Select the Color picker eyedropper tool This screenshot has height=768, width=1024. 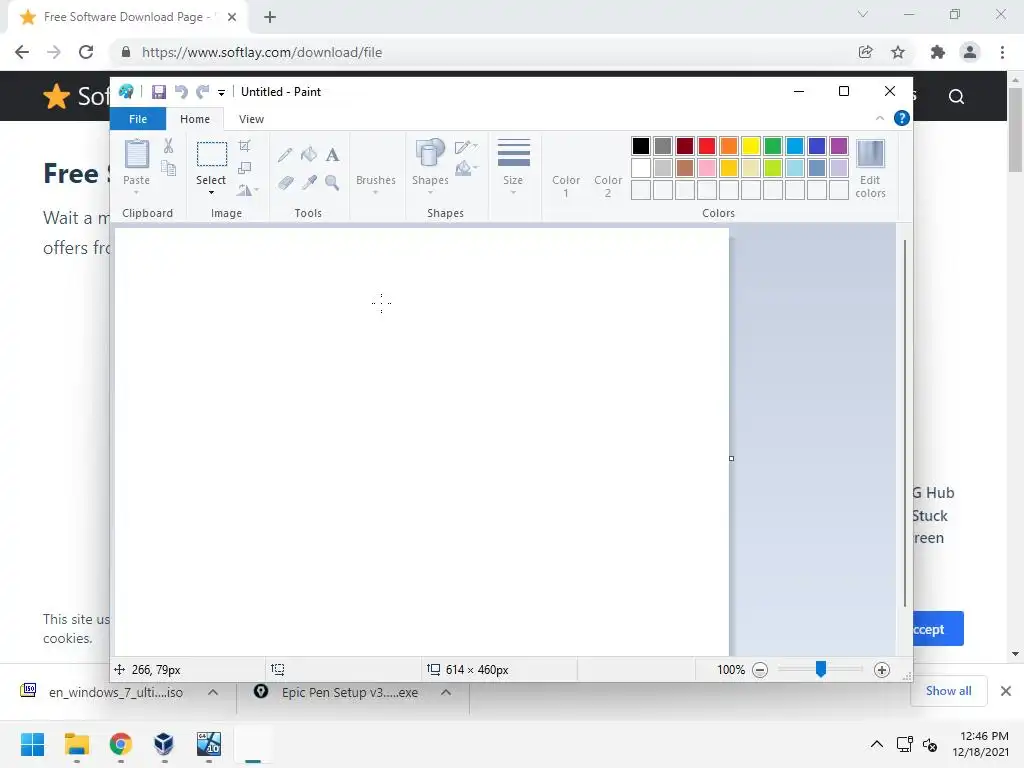tap(309, 182)
